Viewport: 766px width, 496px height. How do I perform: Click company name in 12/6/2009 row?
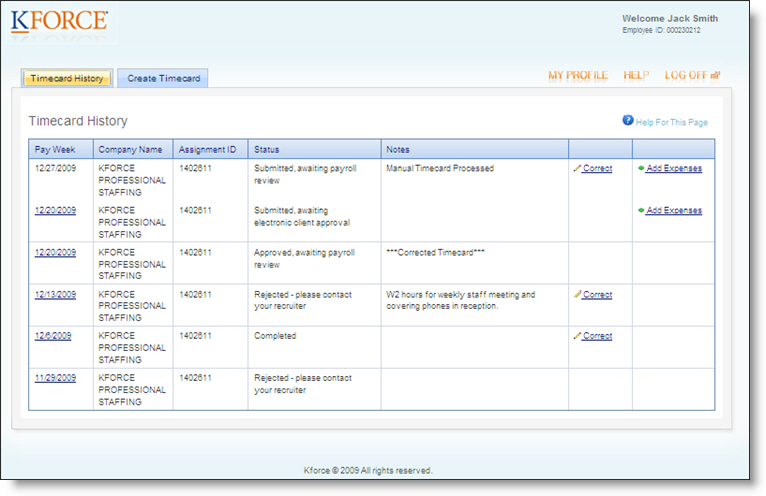pos(132,347)
